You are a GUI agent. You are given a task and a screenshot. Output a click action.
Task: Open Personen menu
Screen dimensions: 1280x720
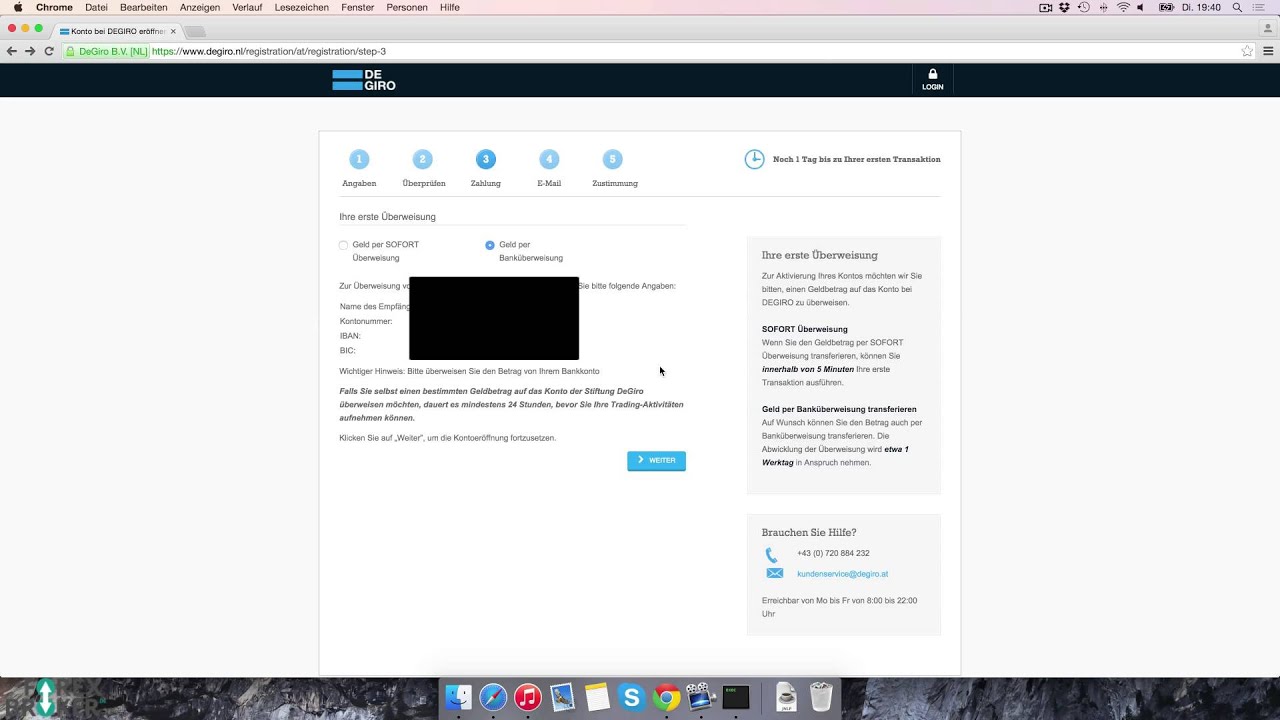coord(407,7)
